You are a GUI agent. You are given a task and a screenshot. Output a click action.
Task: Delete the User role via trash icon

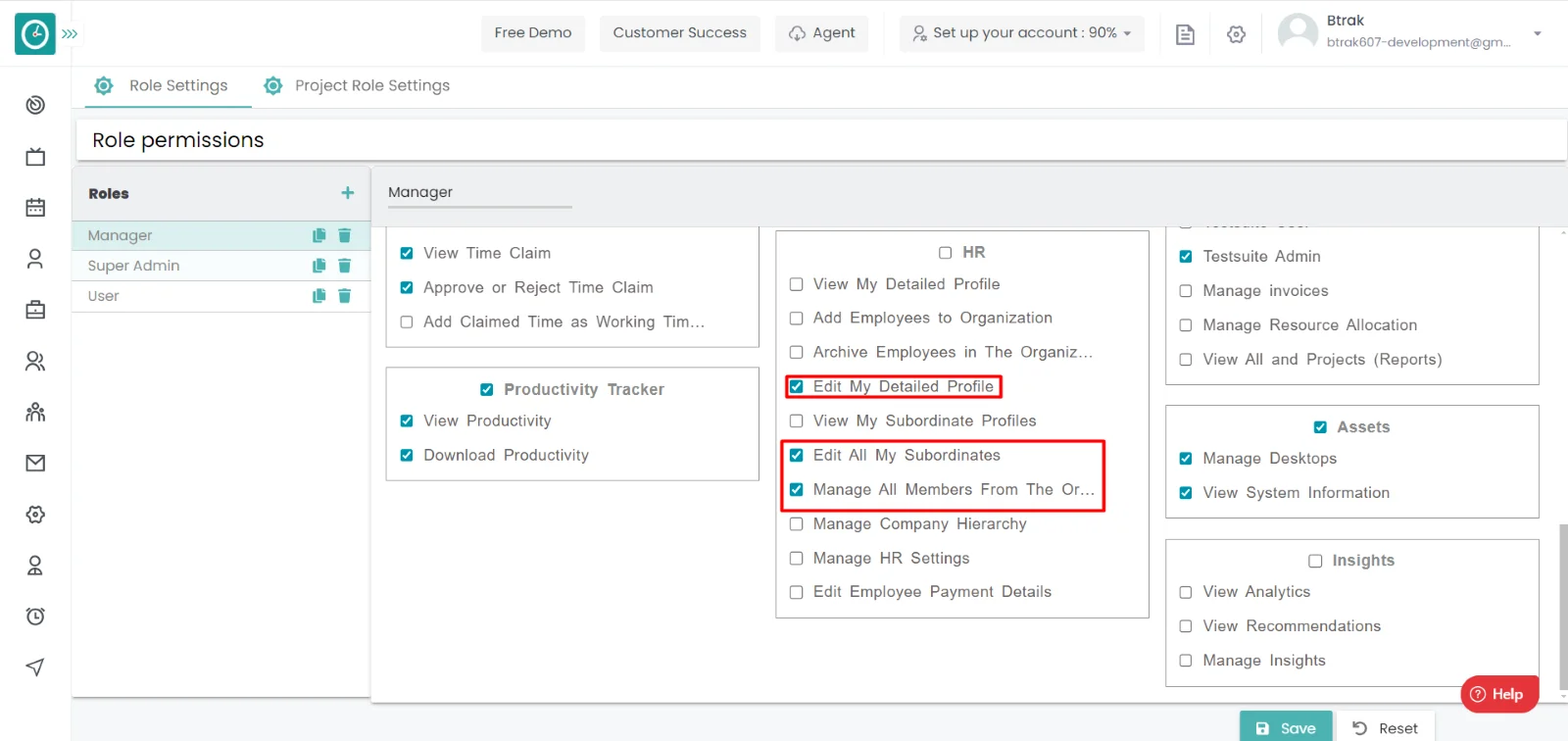pos(344,296)
